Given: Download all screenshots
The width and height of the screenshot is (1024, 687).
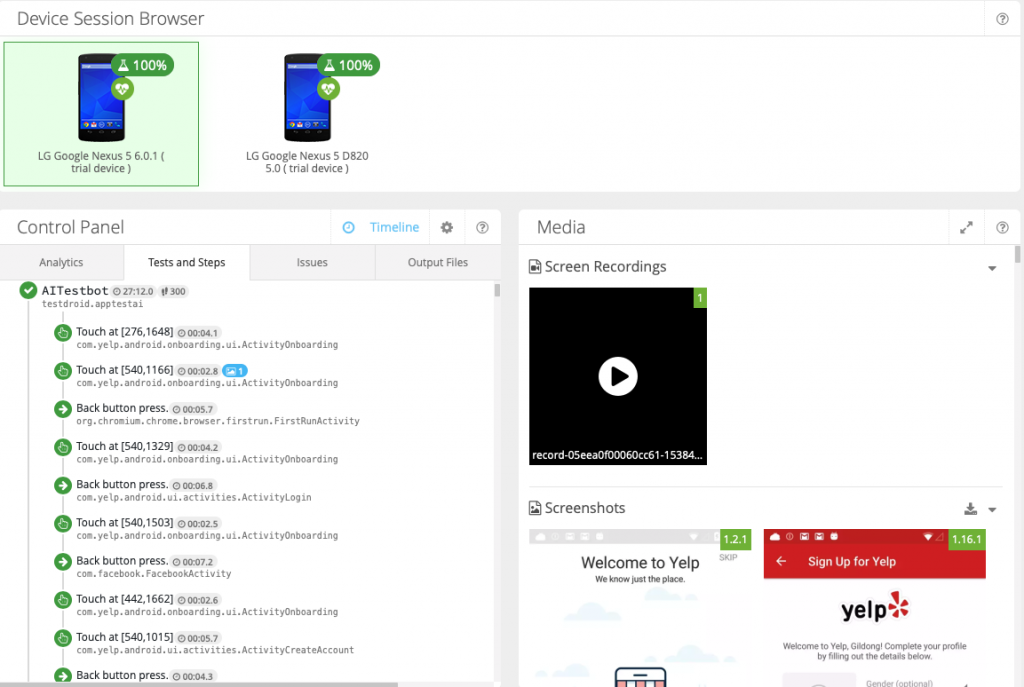Looking at the screenshot, I should (970, 509).
